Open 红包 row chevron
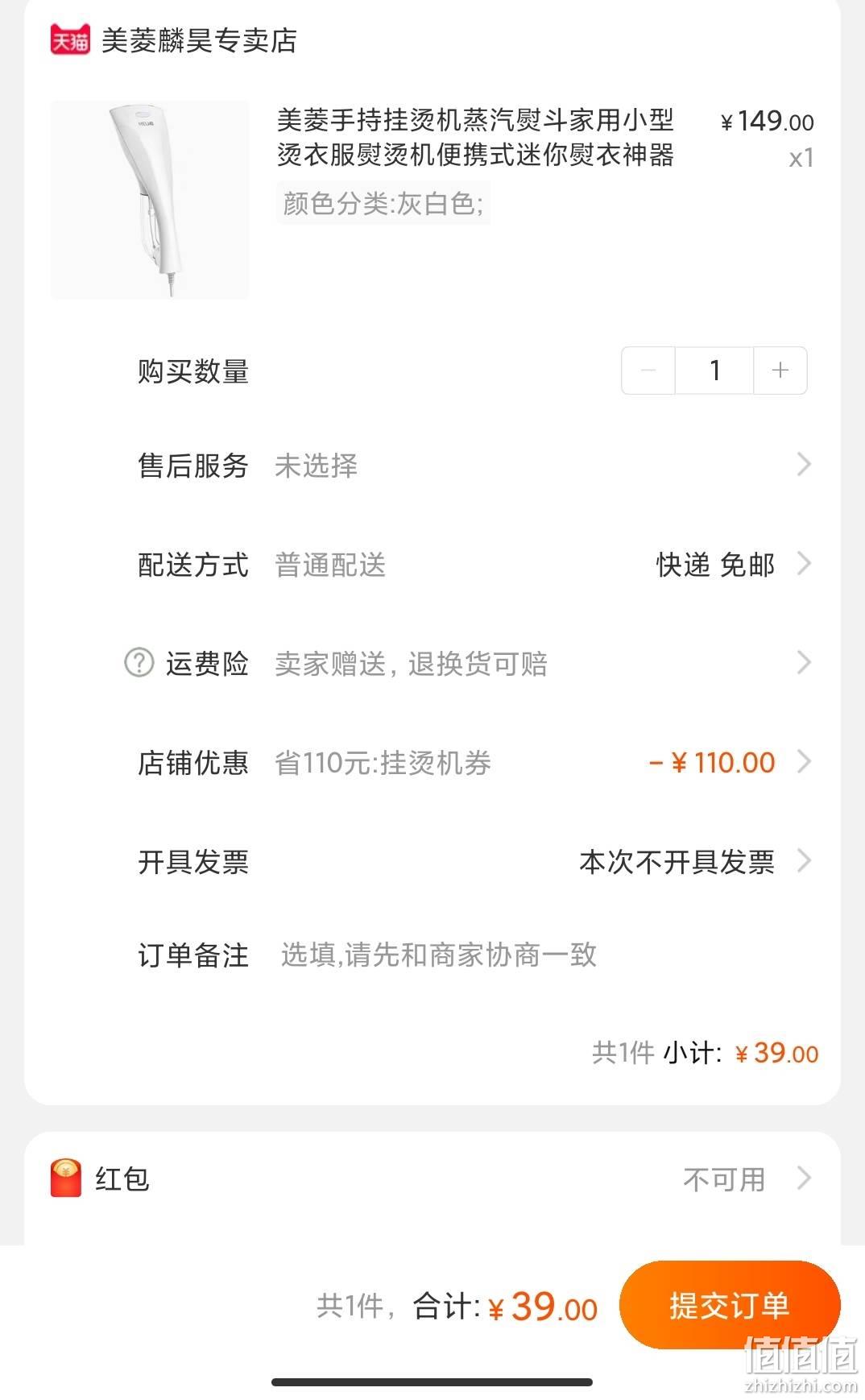 click(803, 1178)
